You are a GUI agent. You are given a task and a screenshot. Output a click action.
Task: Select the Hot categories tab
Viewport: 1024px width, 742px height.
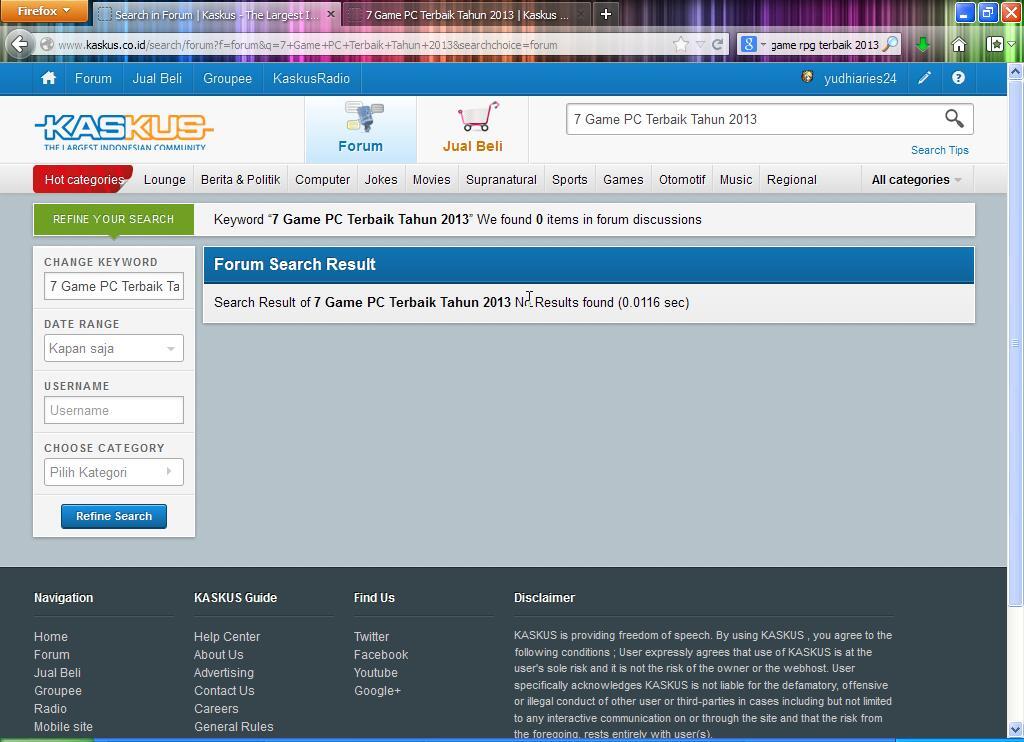coord(83,180)
